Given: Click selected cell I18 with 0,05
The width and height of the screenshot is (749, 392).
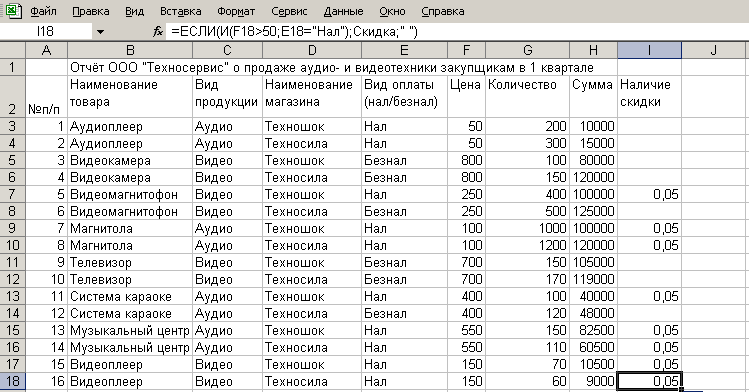Looking at the screenshot, I should [x=650, y=381].
